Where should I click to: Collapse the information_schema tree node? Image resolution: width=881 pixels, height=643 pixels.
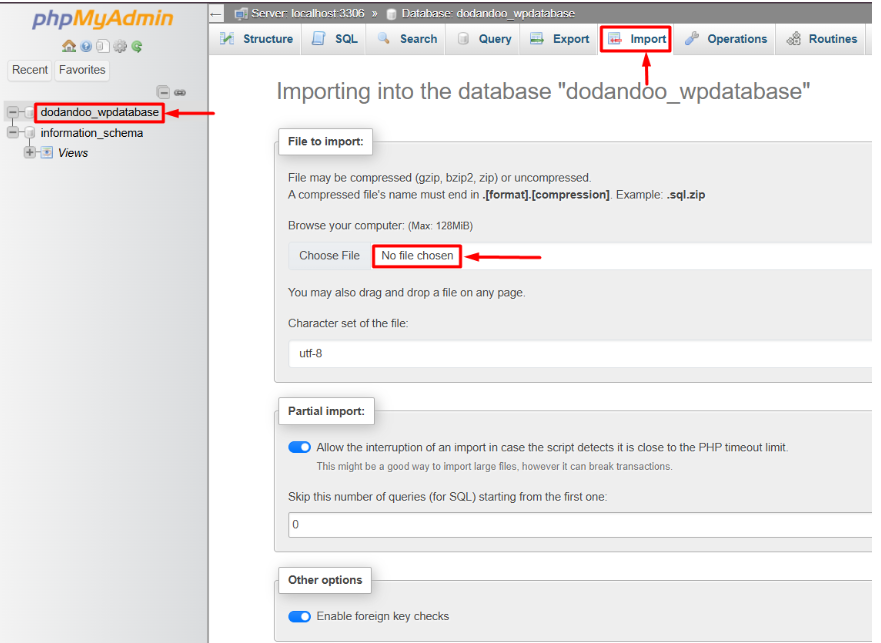(x=13, y=133)
